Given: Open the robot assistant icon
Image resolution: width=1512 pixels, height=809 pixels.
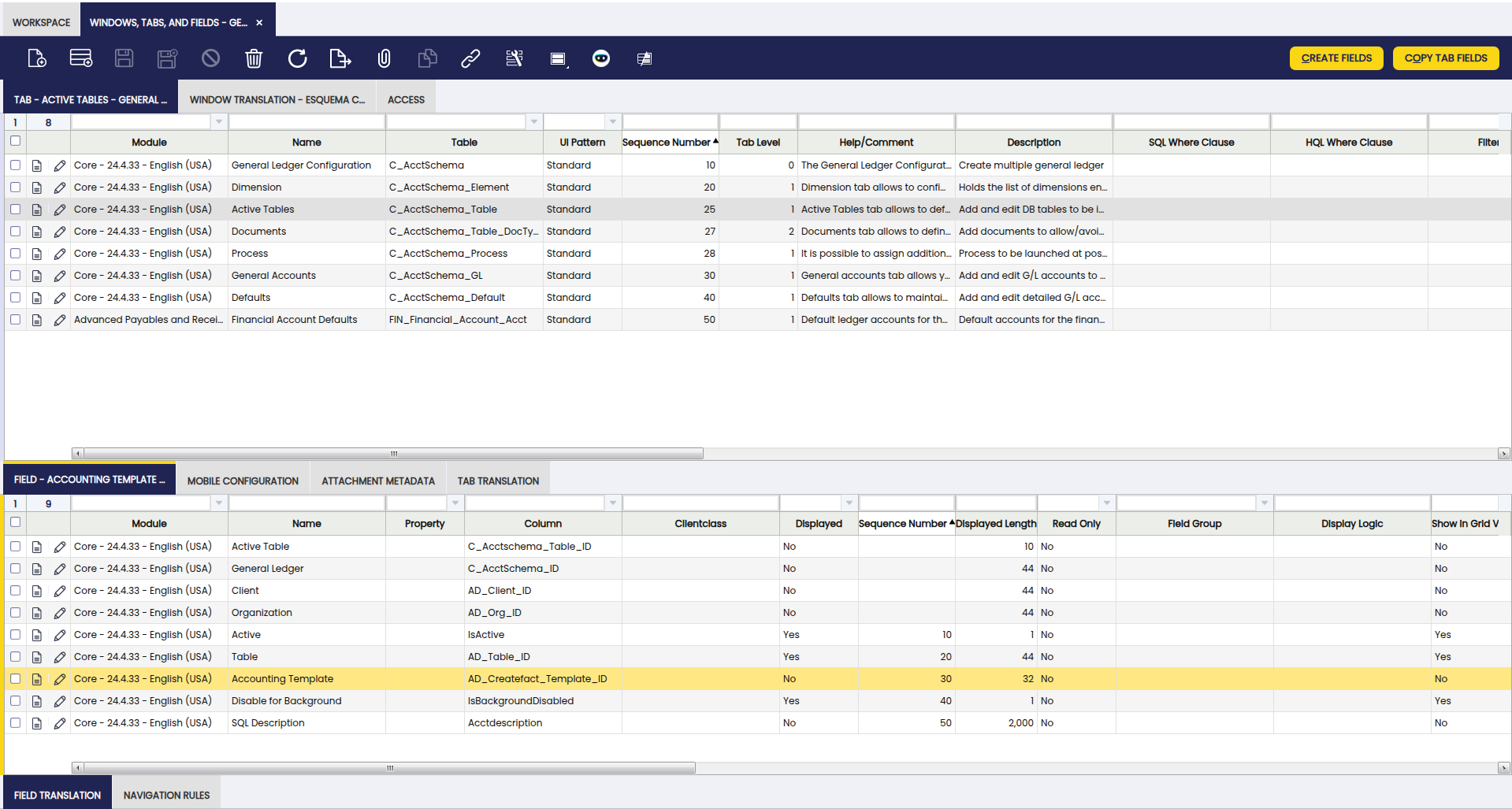Looking at the screenshot, I should [x=600, y=58].
